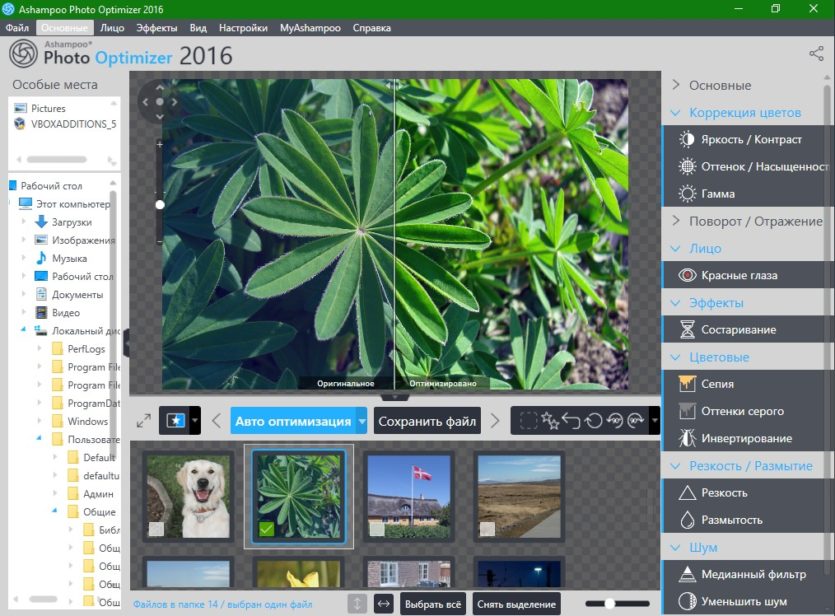Expand the Загрузки tree node
The image size is (835, 616).
24,221
